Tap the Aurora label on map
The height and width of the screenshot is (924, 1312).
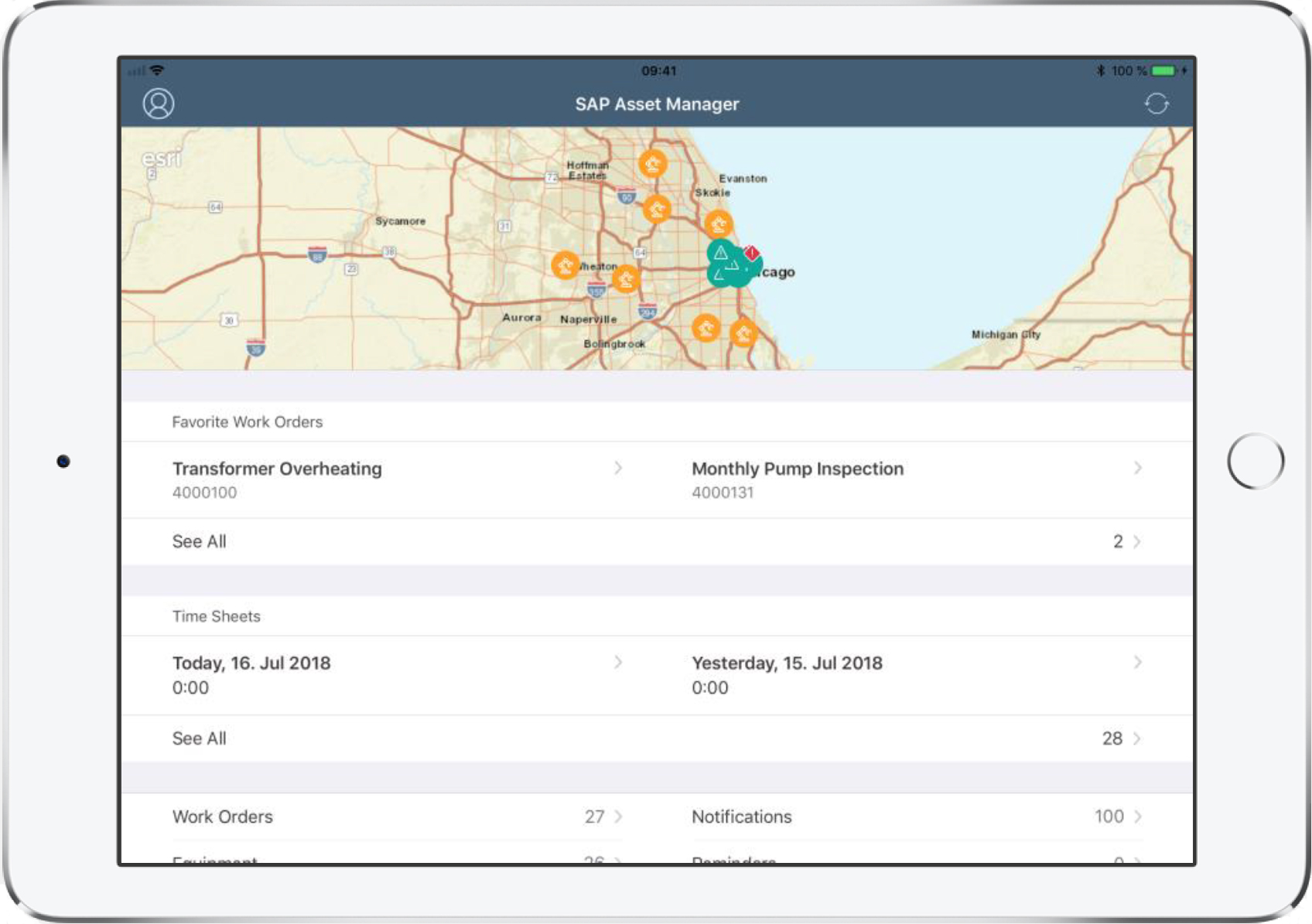pos(521,317)
